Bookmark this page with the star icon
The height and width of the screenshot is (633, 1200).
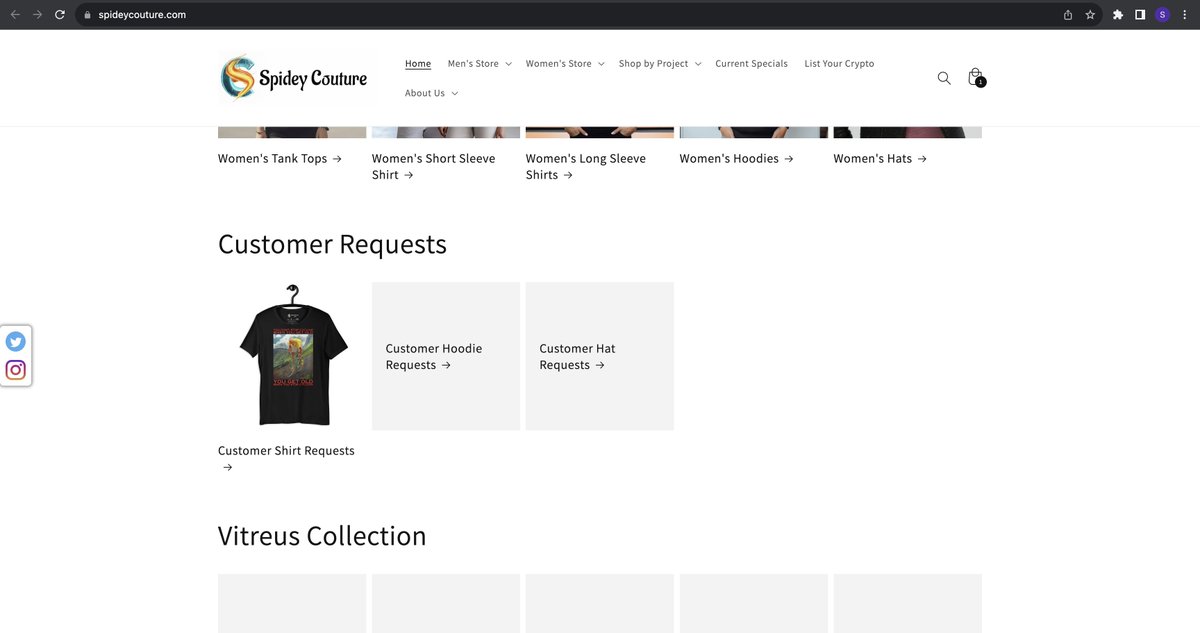coord(1090,15)
